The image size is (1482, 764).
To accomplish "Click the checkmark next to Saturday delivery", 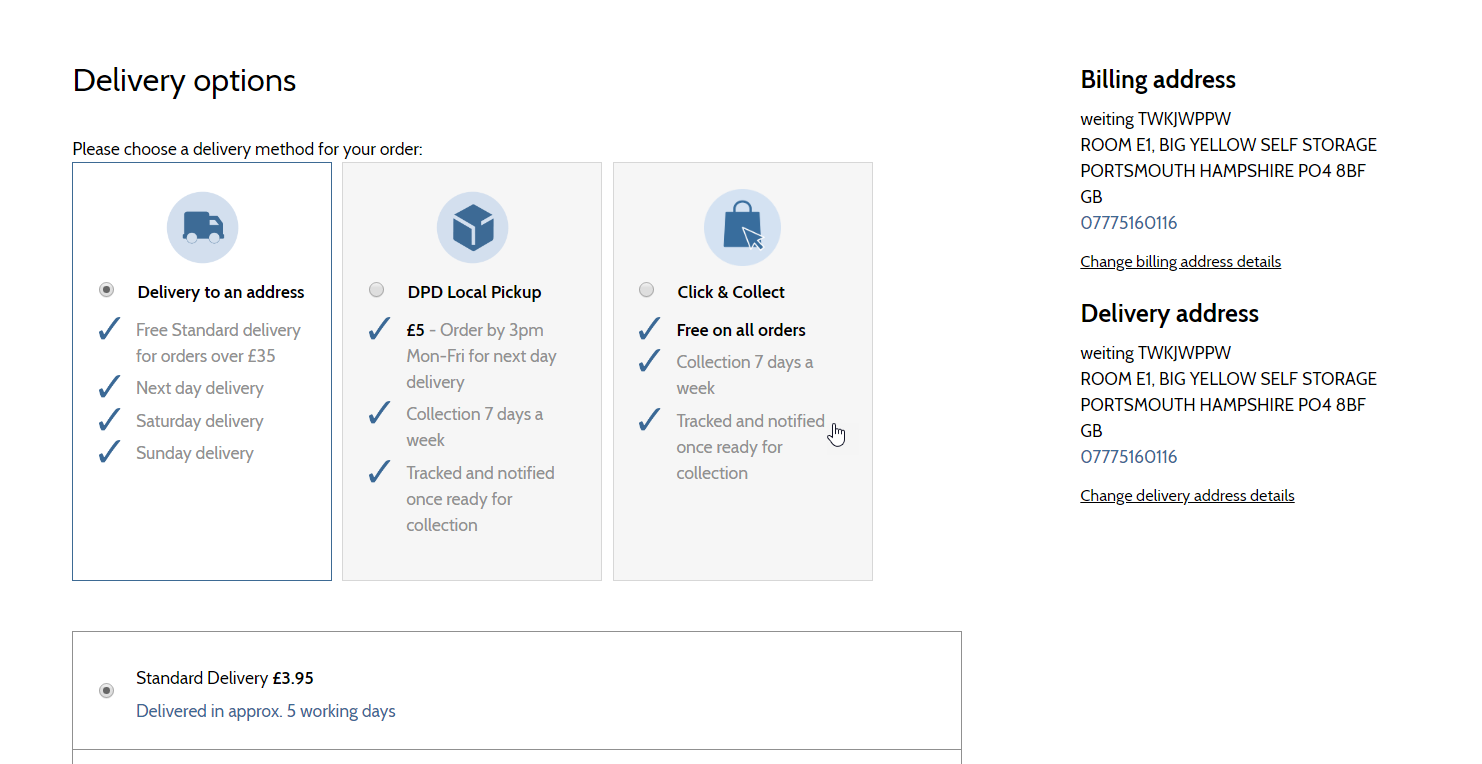I will (x=109, y=420).
